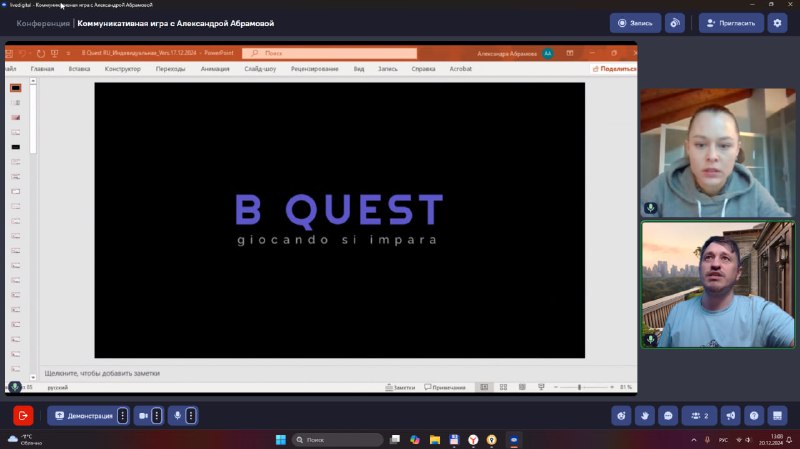800x449 pixels.
Task: Click the red leave conference button
Action: point(23,416)
